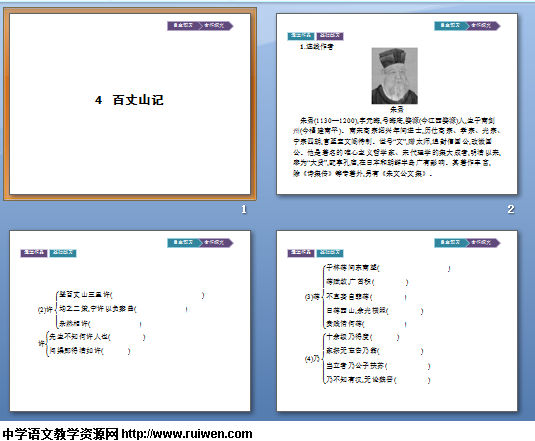Click the small teal label button on slide 3

click(63, 253)
